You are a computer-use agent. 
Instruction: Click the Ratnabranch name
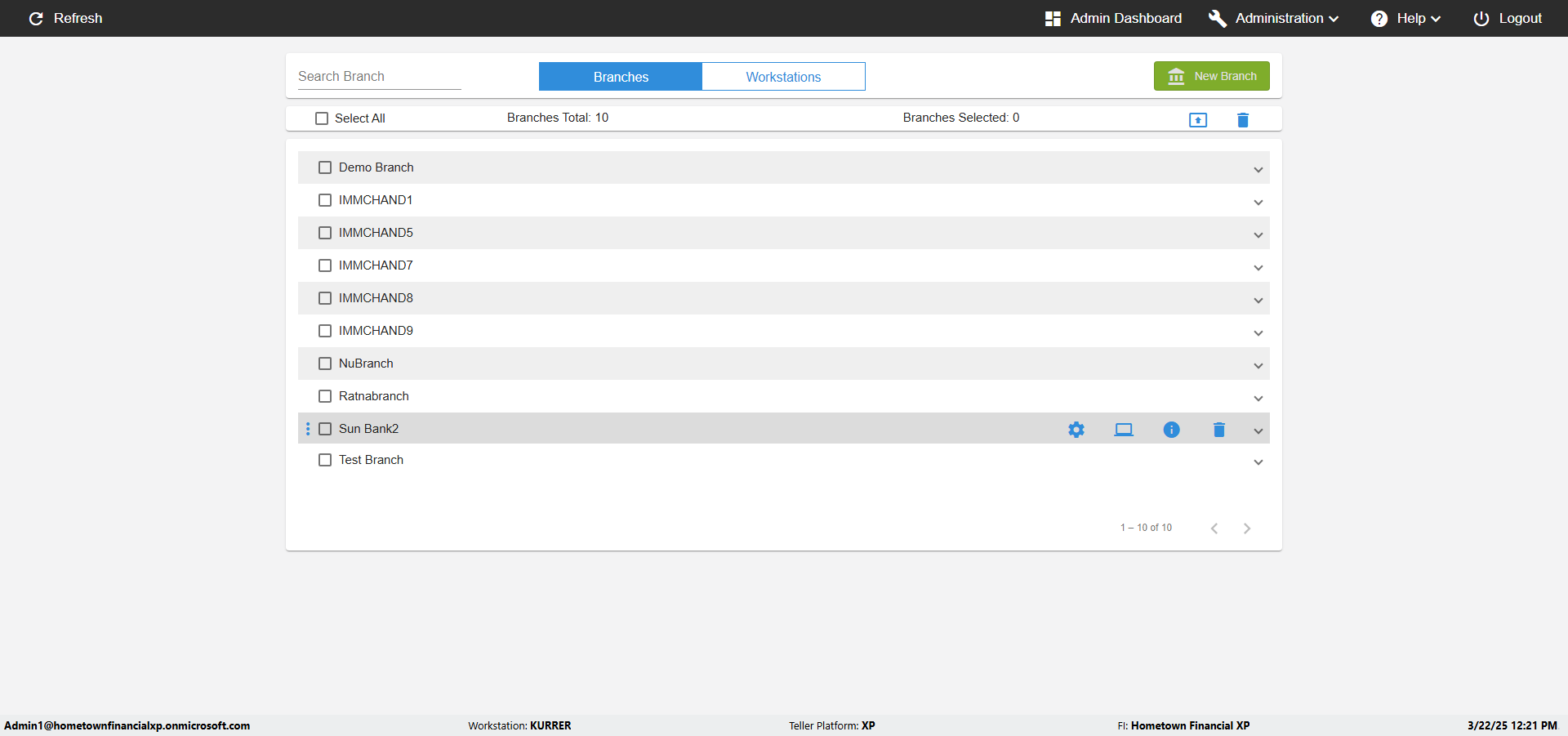click(374, 396)
